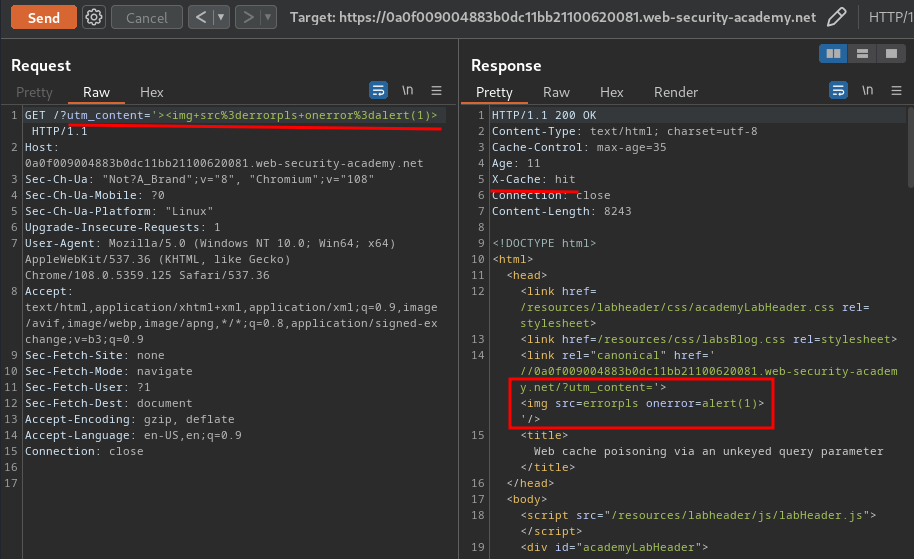Click the labHeader.js script line
This screenshot has width=914, height=559.
[x=698, y=515]
